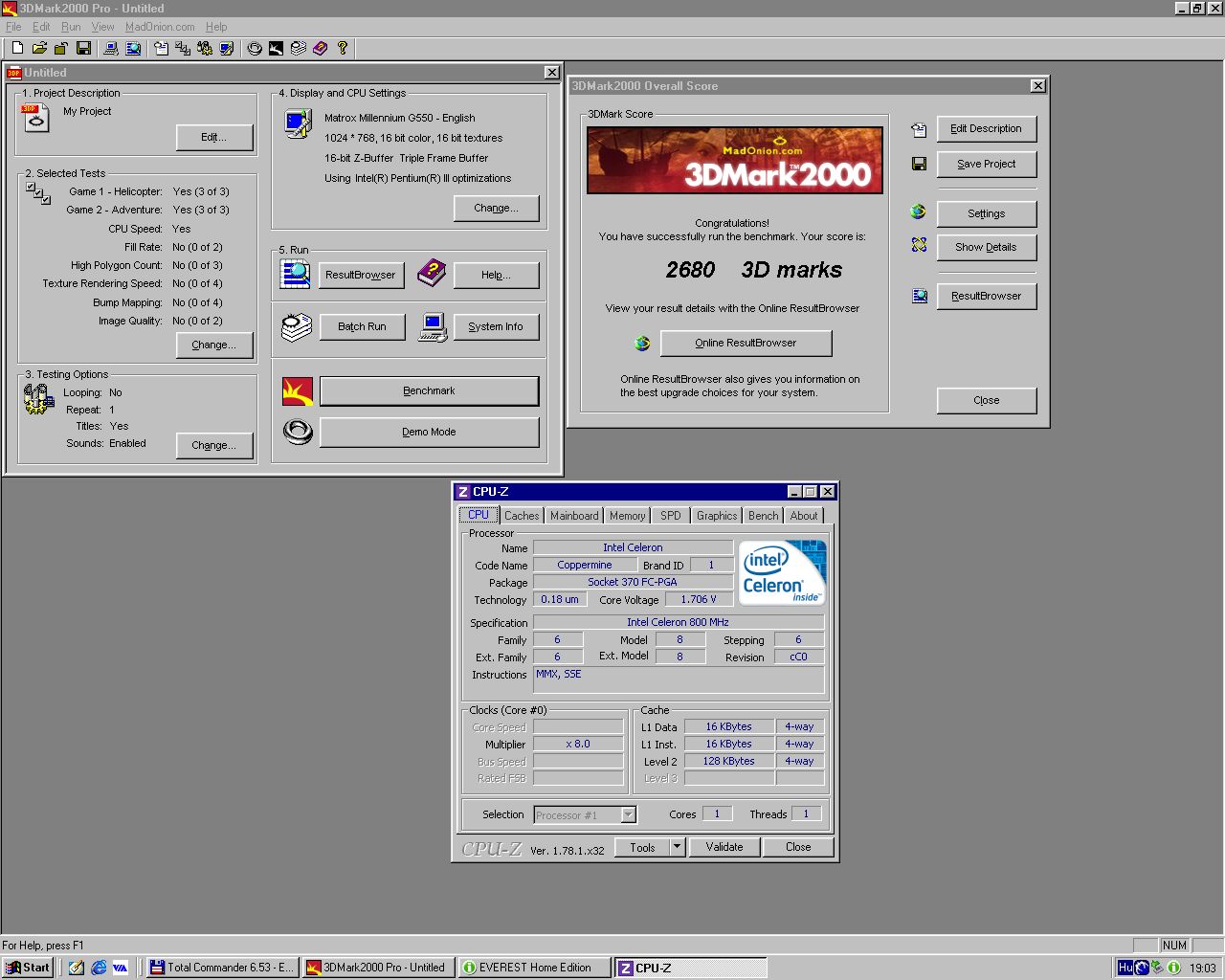
Task: Click the purple Help book toolbar icon
Action: [321, 48]
